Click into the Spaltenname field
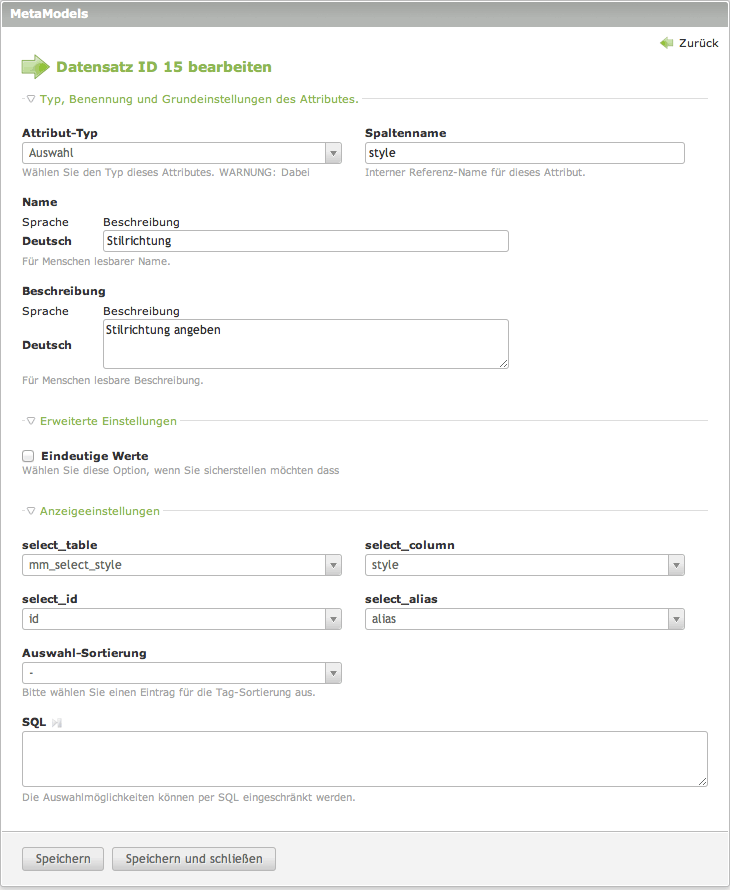730x890 pixels. pyautogui.click(x=525, y=153)
